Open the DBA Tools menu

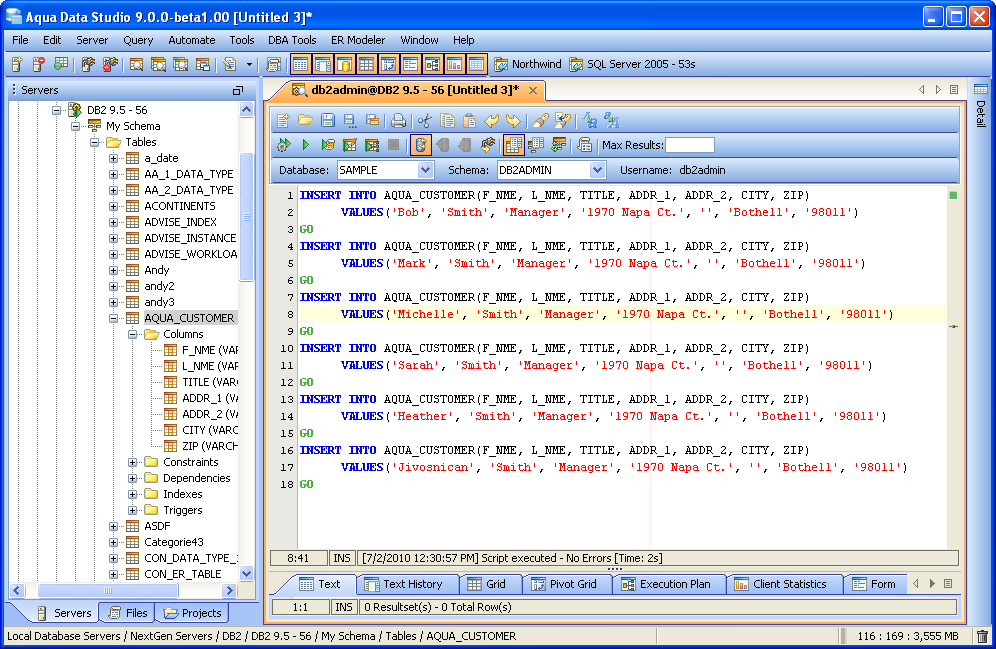click(292, 40)
